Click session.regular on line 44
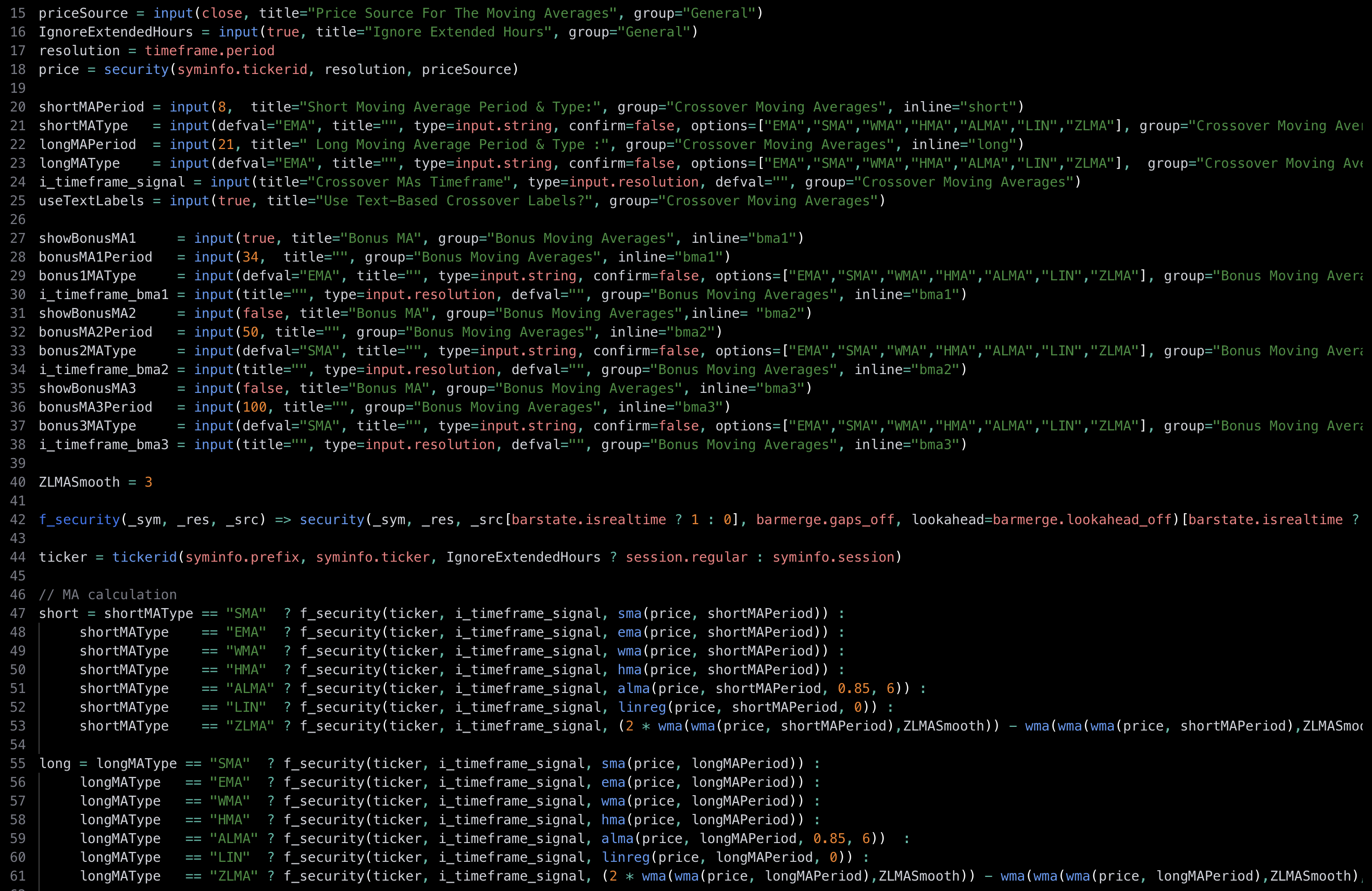The height and width of the screenshot is (891, 1372). pos(687,556)
